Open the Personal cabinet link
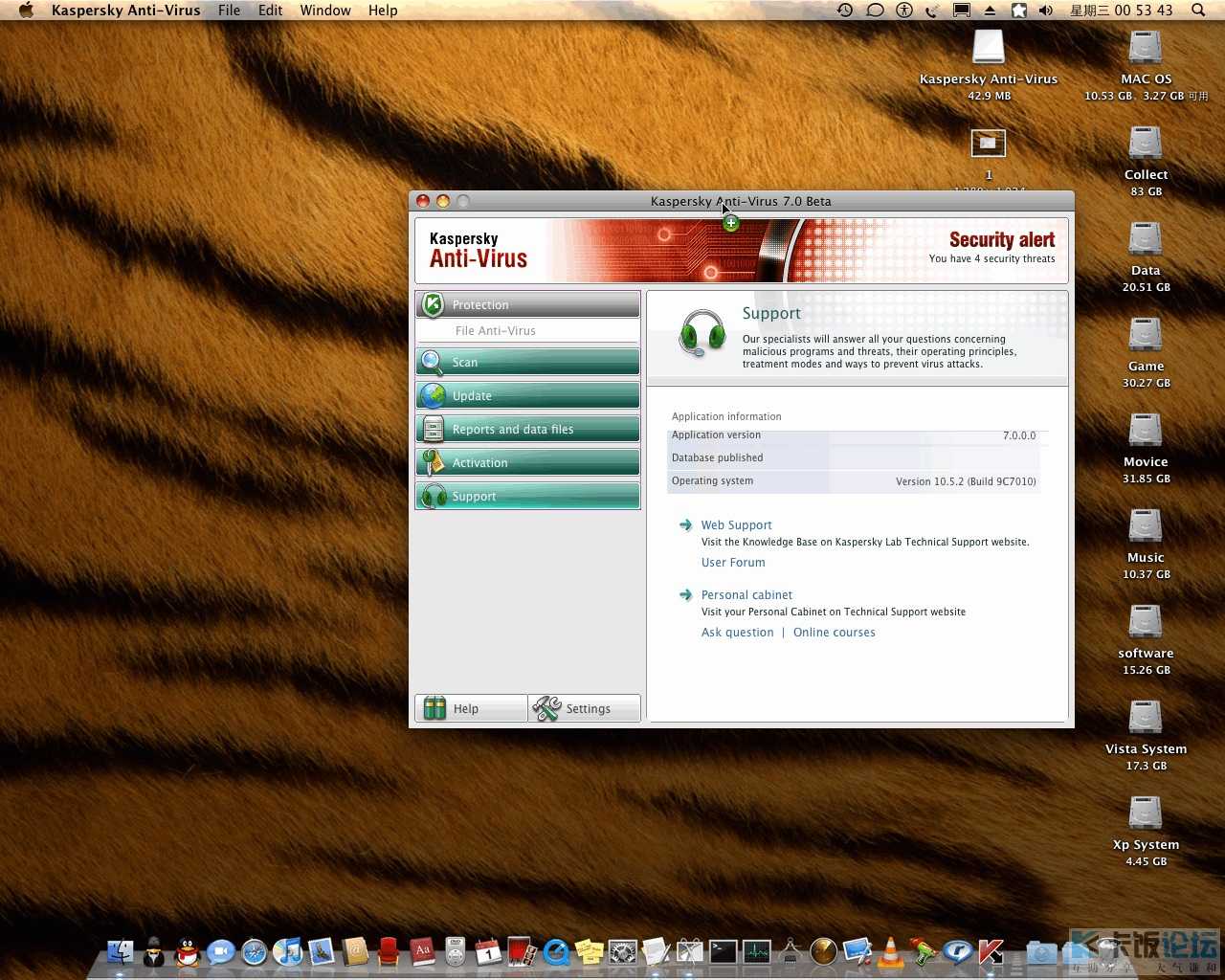The height and width of the screenshot is (980, 1225). (x=746, y=595)
